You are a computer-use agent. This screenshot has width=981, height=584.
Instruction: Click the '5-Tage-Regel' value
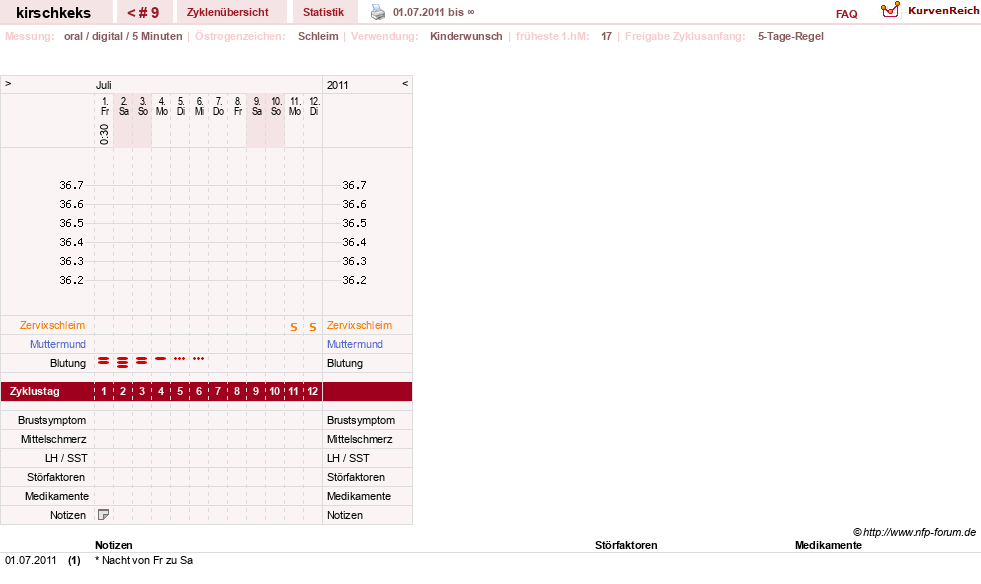pyautogui.click(x=790, y=36)
